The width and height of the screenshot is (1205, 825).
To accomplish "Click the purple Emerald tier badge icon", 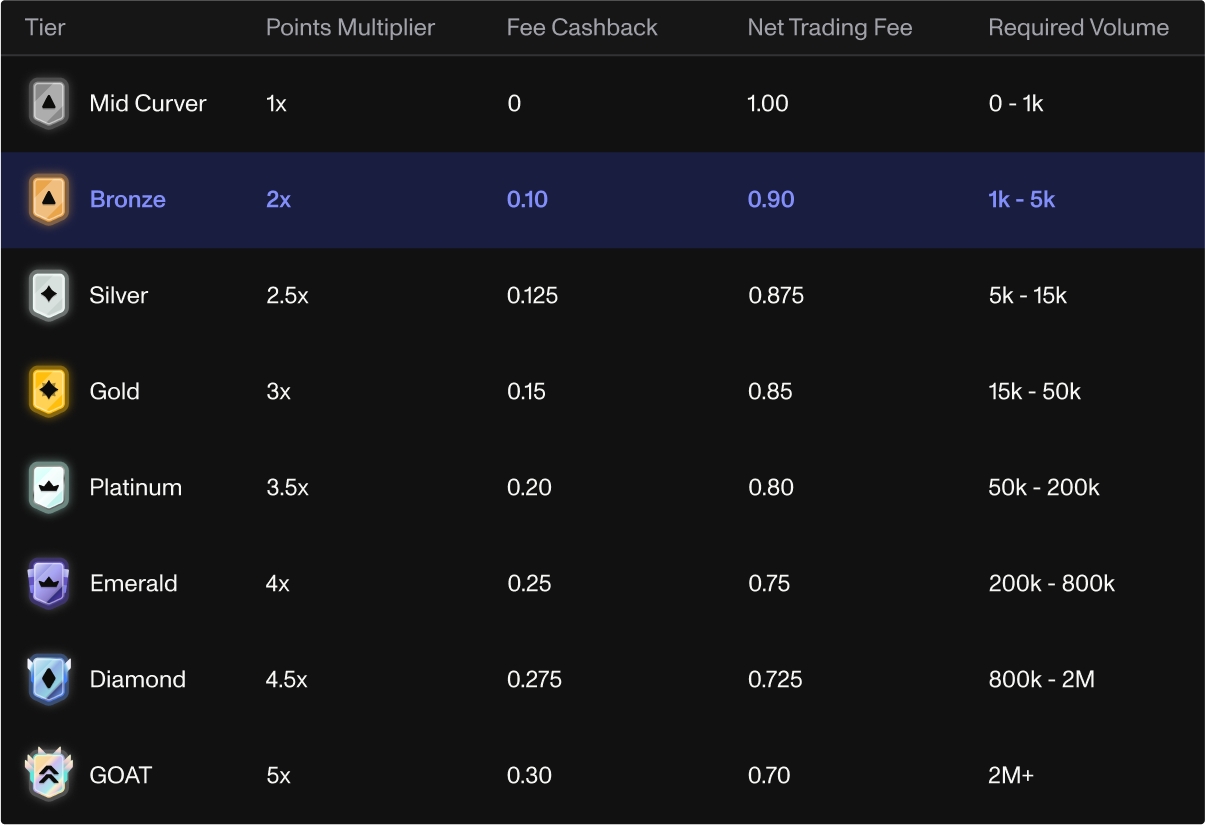I will (48, 584).
